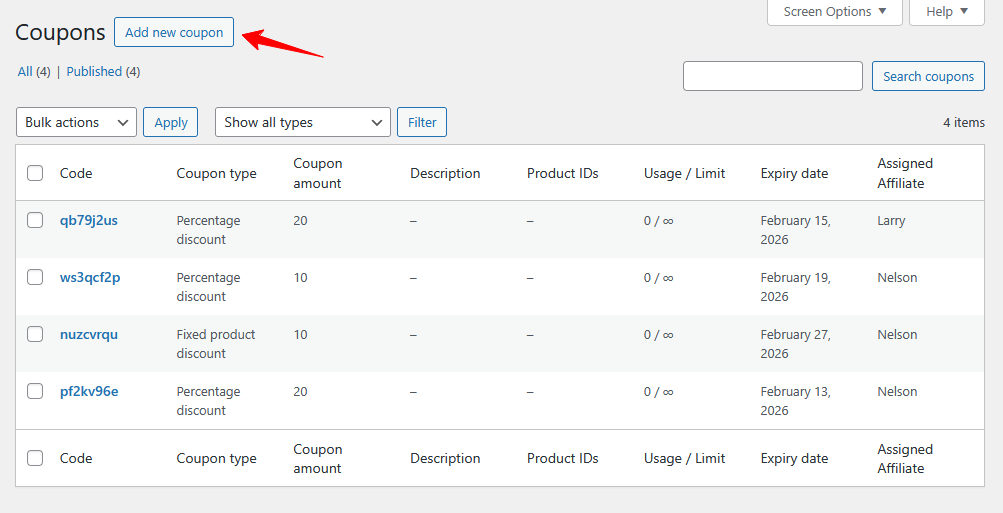Open the Show all types dropdown

pyautogui.click(x=302, y=122)
